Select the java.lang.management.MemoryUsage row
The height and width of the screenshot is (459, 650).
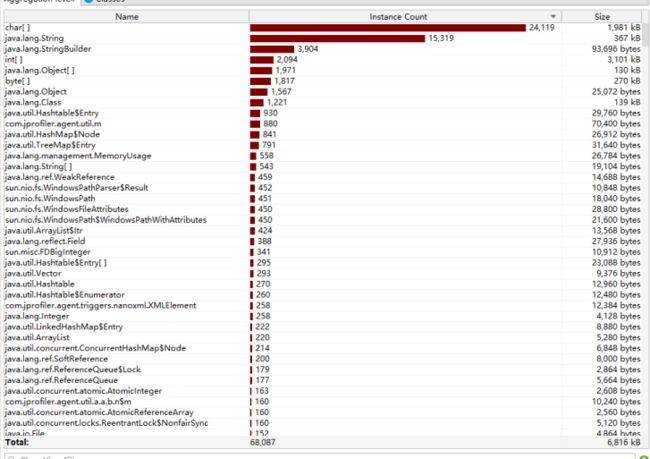click(323, 156)
